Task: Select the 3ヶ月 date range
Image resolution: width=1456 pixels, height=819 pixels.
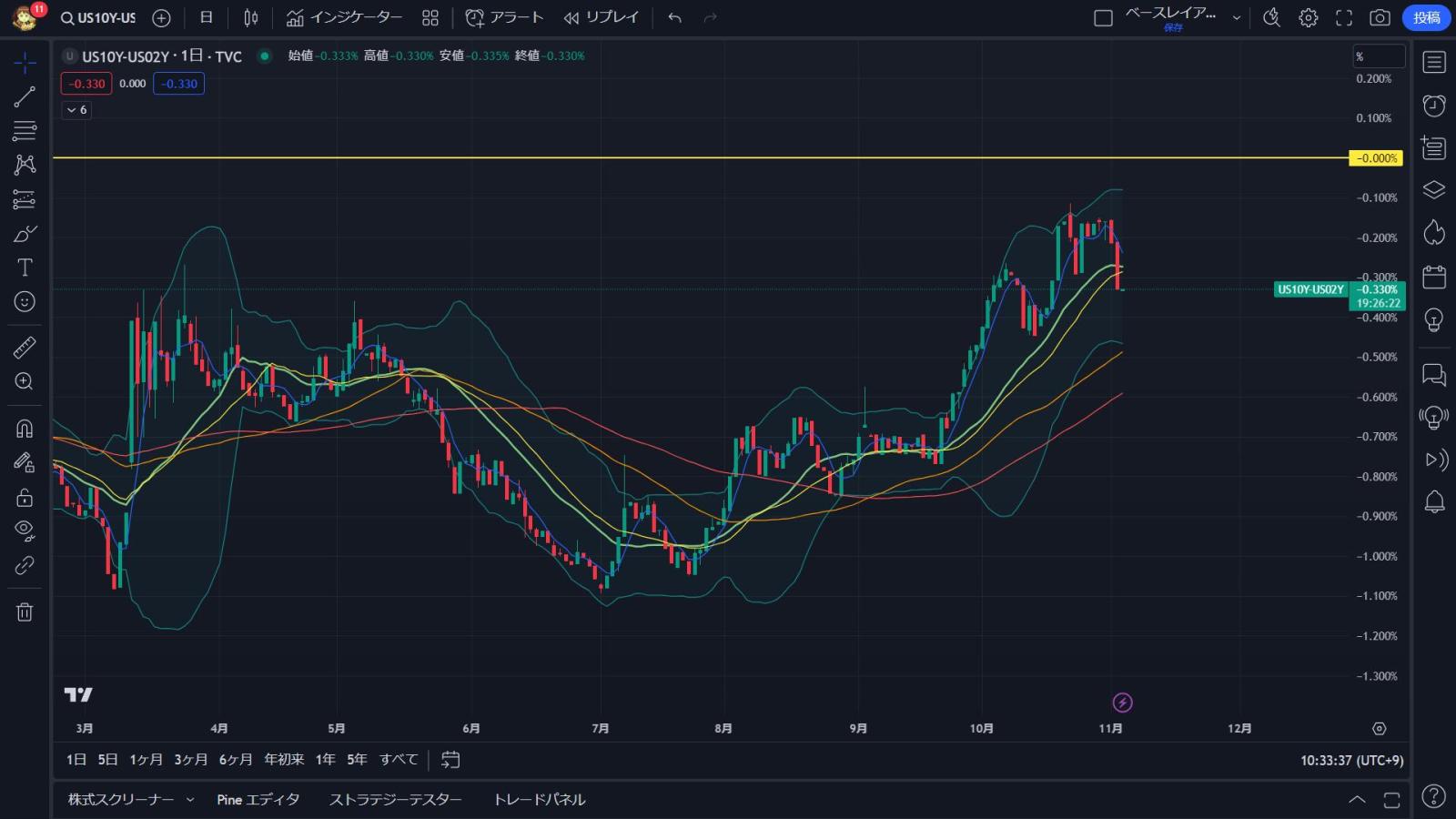Action: coord(190,760)
